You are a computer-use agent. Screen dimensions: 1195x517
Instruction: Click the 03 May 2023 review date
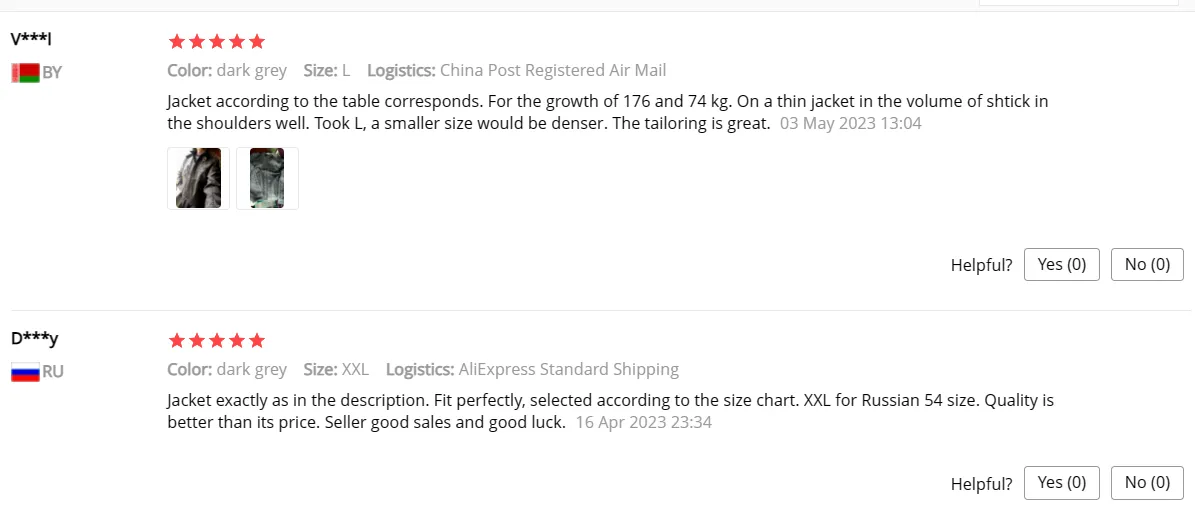tap(851, 124)
